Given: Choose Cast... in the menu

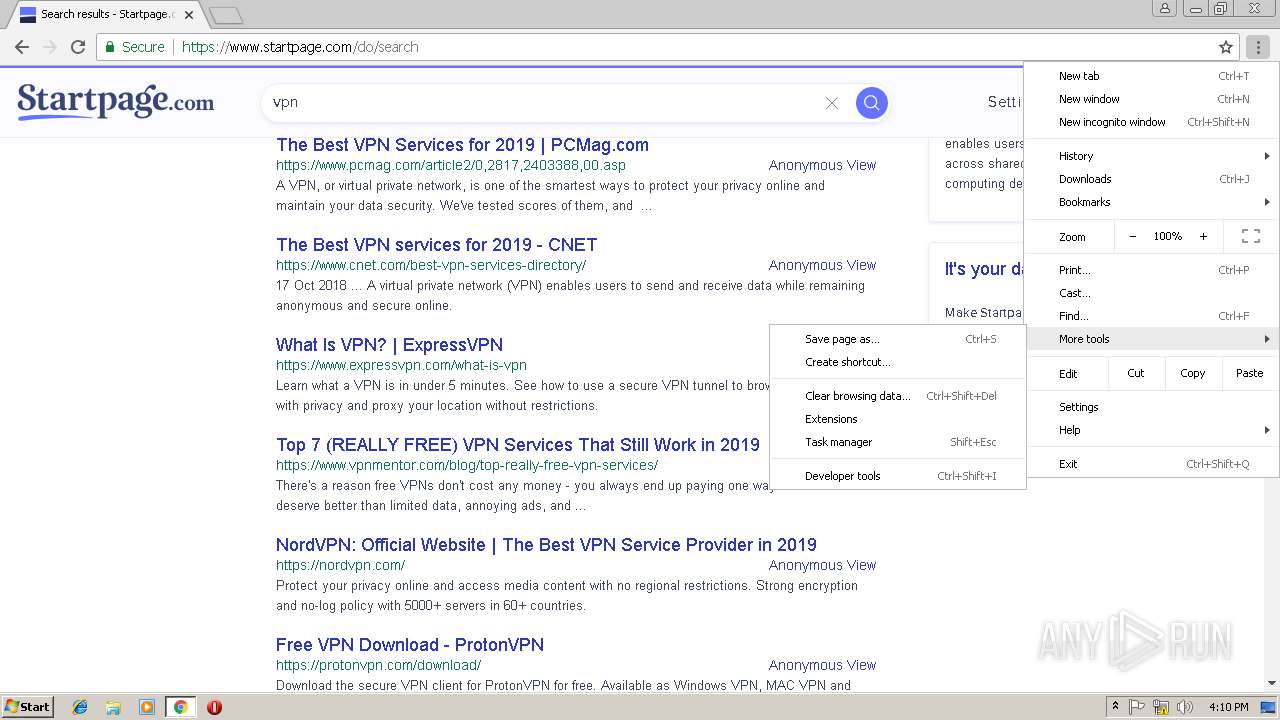Looking at the screenshot, I should click(1152, 293).
